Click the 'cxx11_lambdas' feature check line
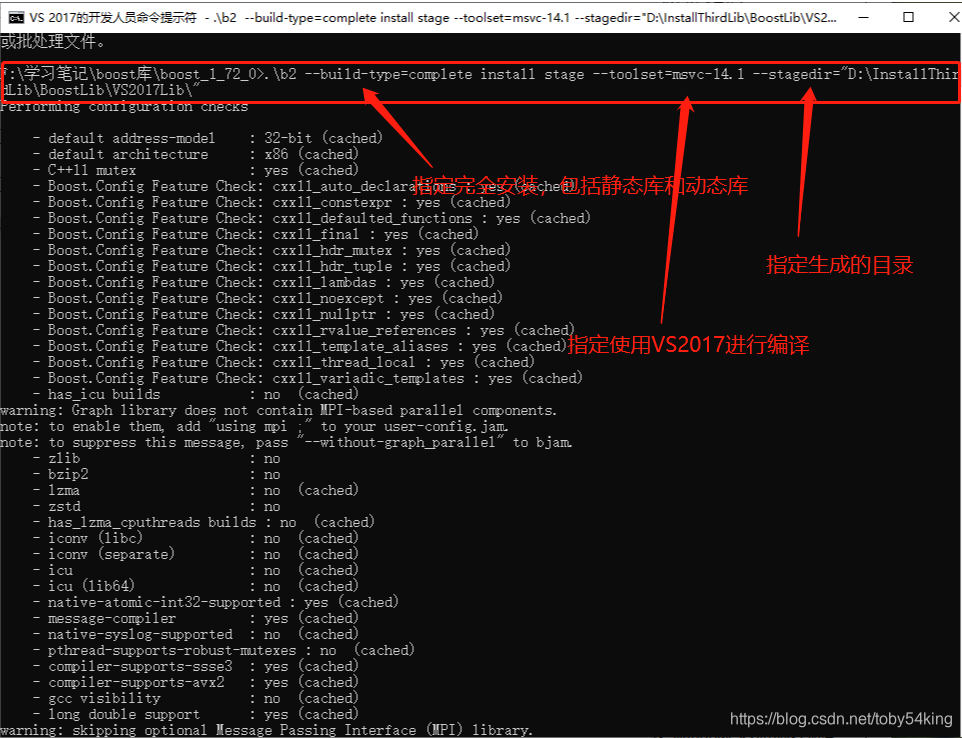Image resolution: width=962 pixels, height=738 pixels. tap(264, 282)
